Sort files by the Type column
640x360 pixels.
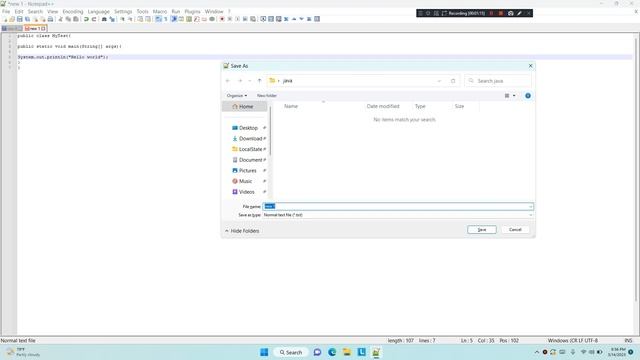pos(420,106)
